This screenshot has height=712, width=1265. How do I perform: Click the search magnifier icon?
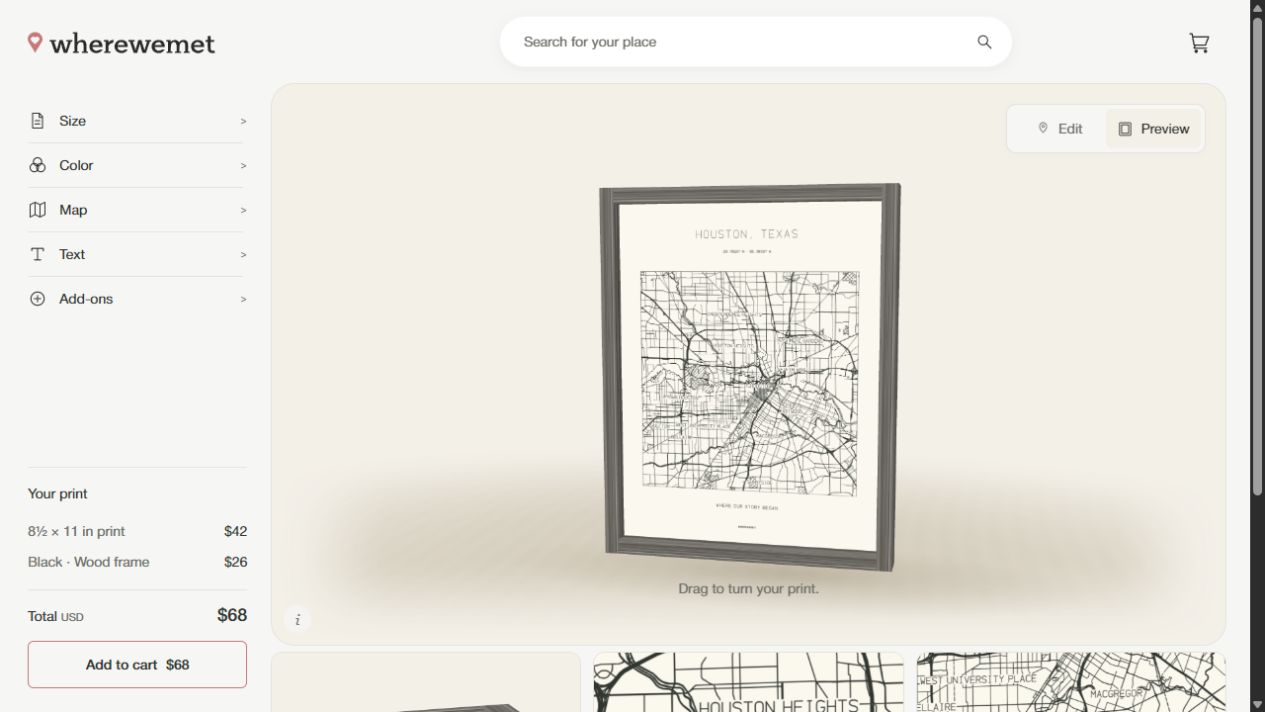coord(984,42)
